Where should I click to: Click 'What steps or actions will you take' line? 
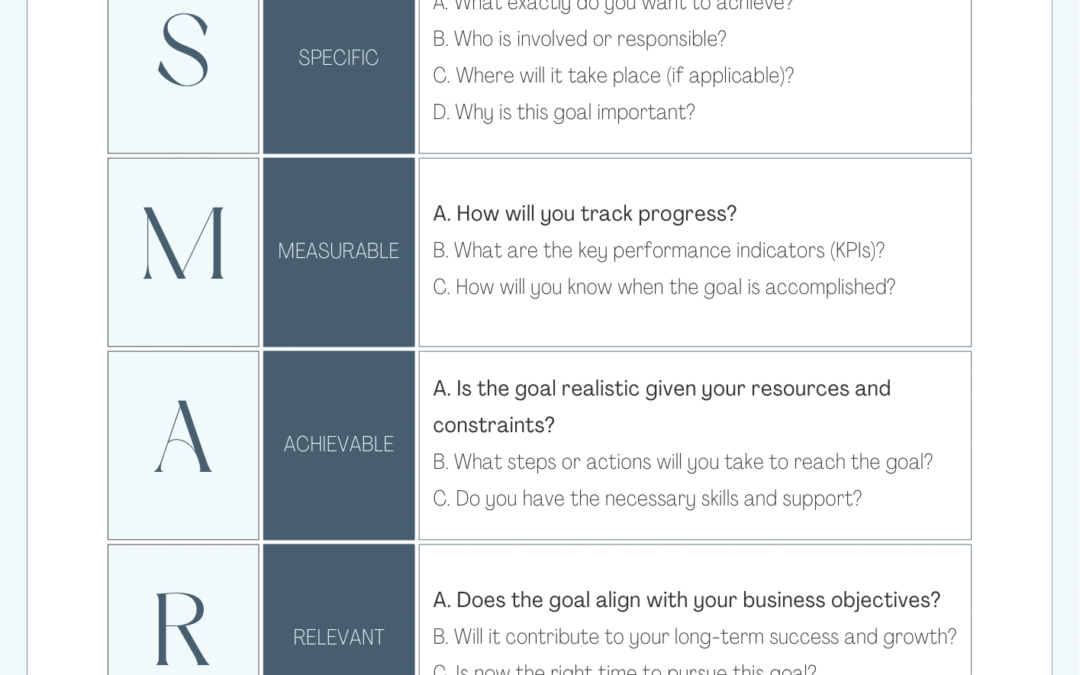coord(682,462)
